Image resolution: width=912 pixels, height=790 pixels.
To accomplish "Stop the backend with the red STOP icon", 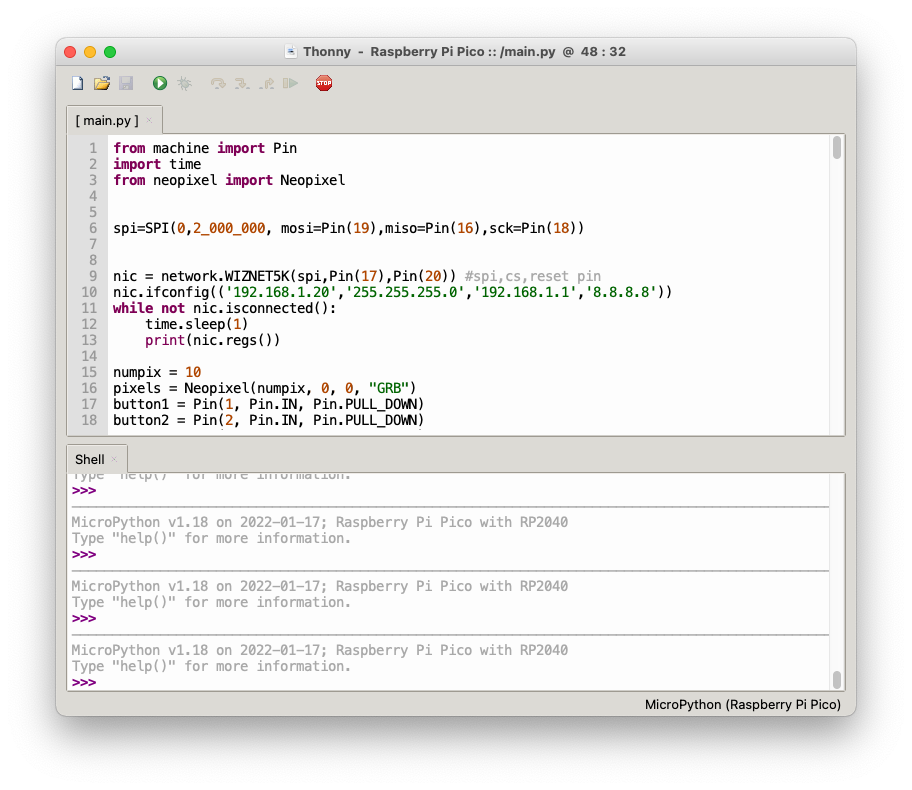I will coord(324,83).
